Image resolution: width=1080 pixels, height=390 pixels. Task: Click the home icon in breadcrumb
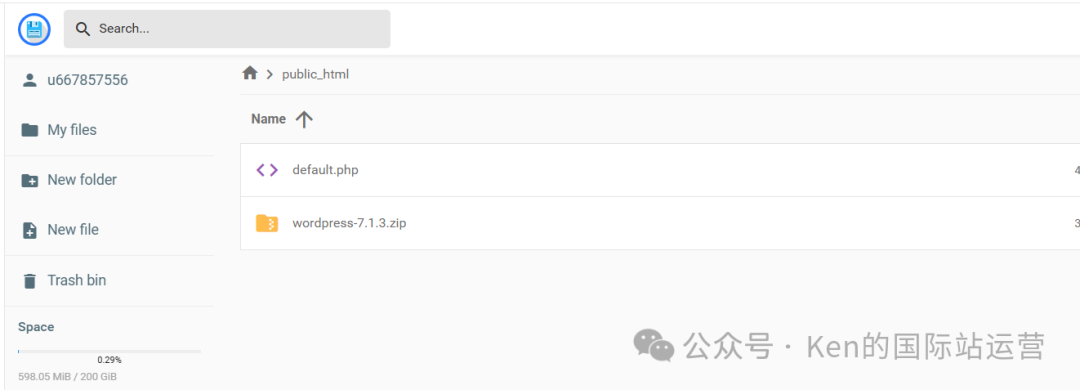click(x=250, y=73)
